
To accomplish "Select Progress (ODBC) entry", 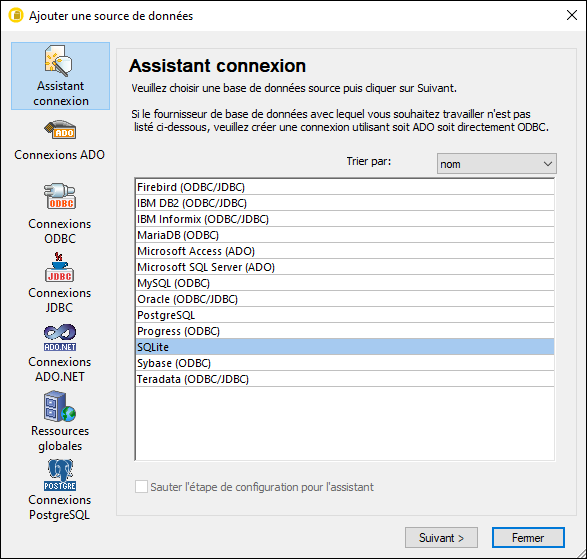I will [345, 331].
